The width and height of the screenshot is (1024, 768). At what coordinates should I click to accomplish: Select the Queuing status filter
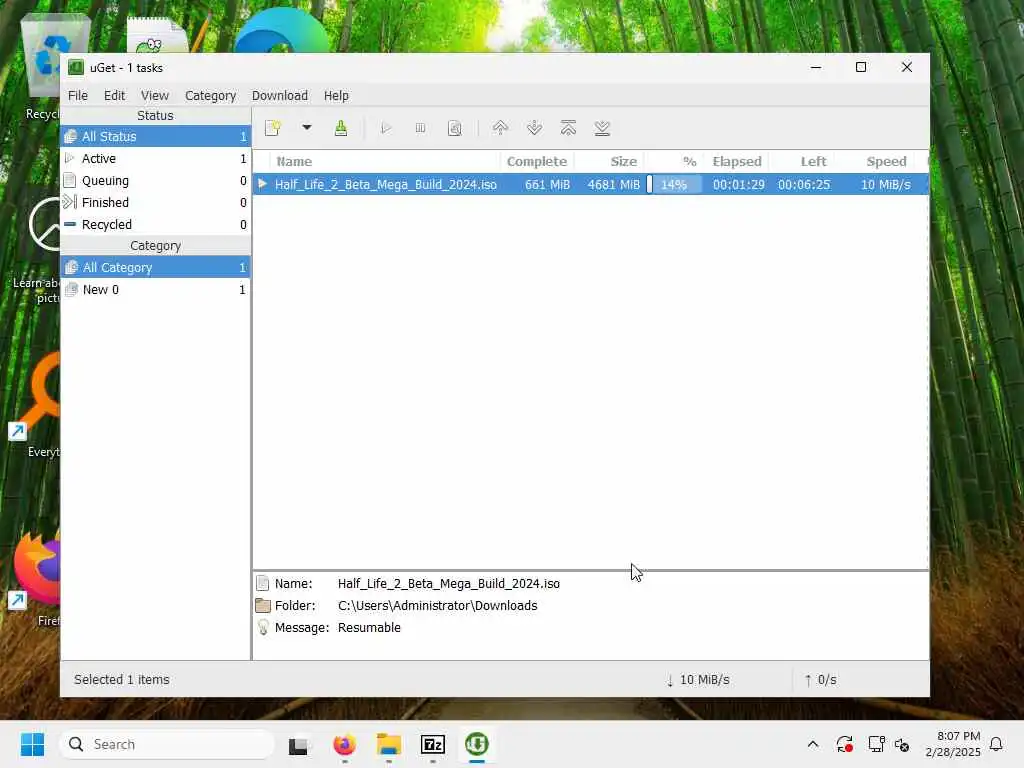tap(155, 181)
